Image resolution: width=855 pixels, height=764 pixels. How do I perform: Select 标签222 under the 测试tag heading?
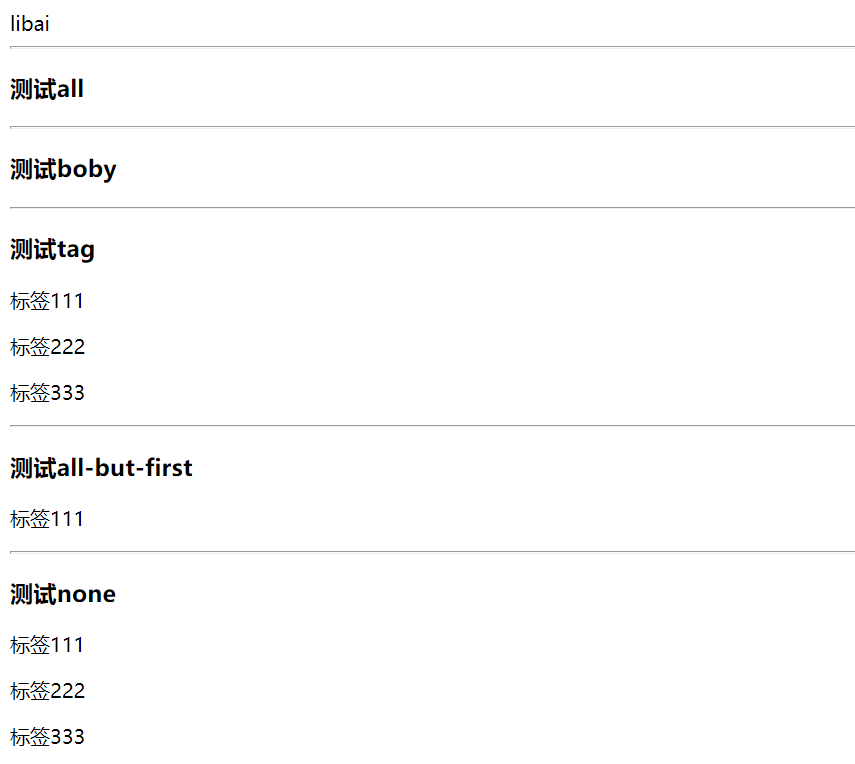47,347
